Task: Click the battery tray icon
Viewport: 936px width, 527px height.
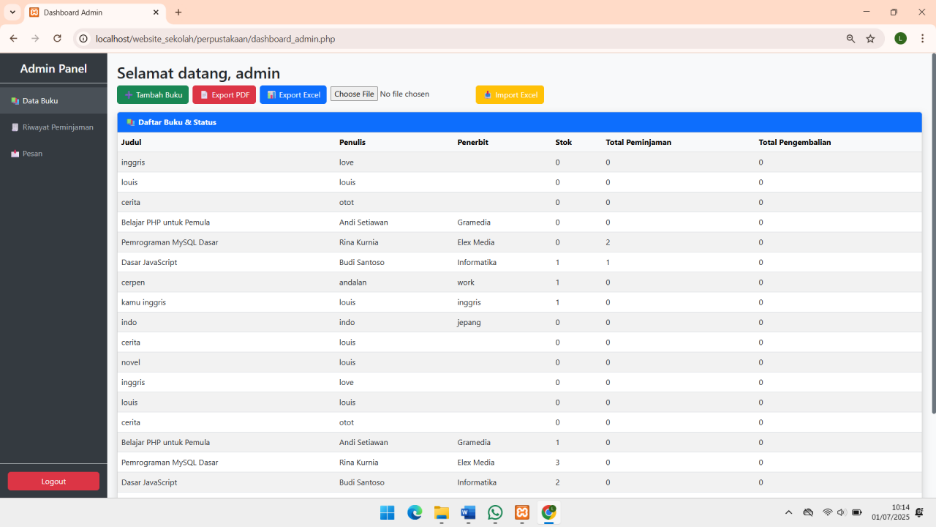Action: (x=857, y=513)
